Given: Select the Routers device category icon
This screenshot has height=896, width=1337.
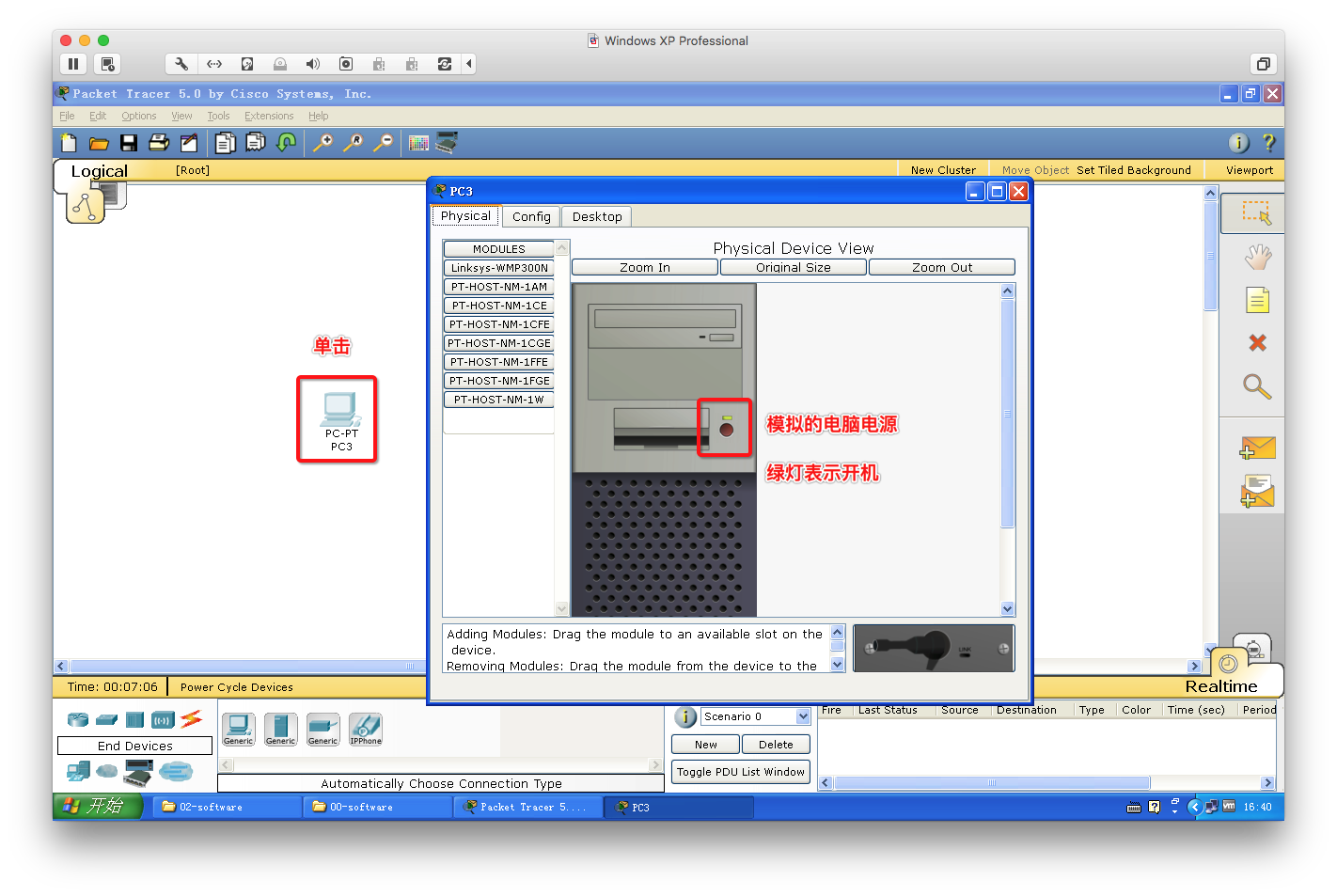Looking at the screenshot, I should 78,720.
